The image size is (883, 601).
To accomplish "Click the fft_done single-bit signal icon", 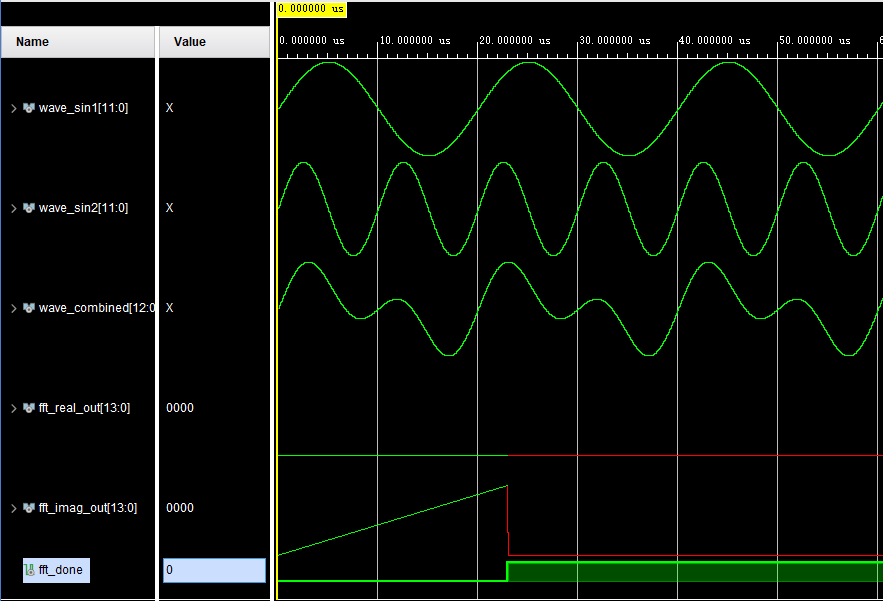I will coord(29,570).
